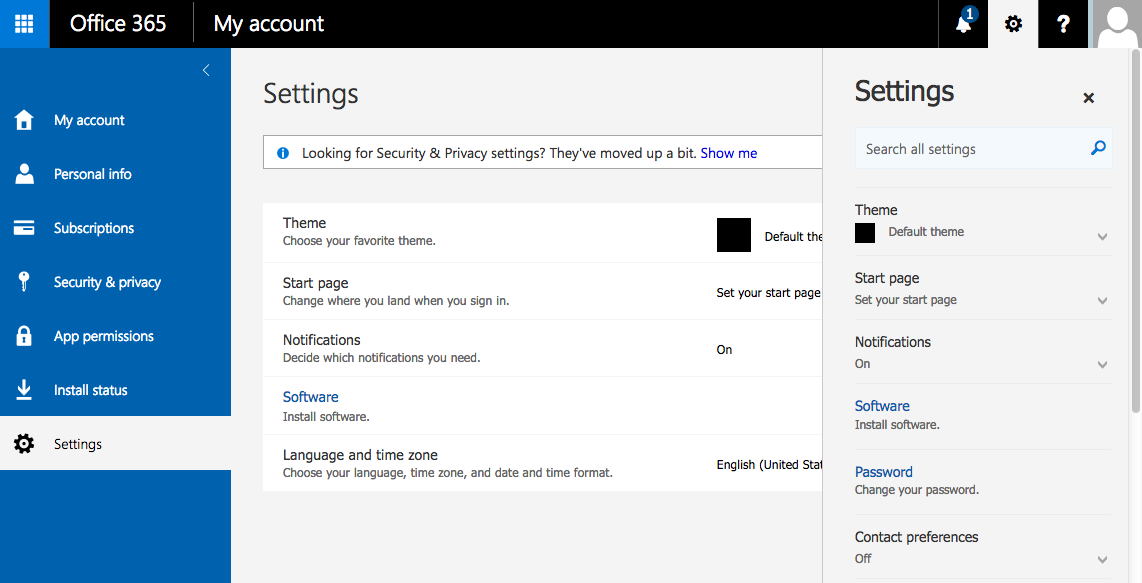This screenshot has width=1142, height=583.
Task: Expand the Start page dropdown chevron
Action: click(x=1102, y=301)
